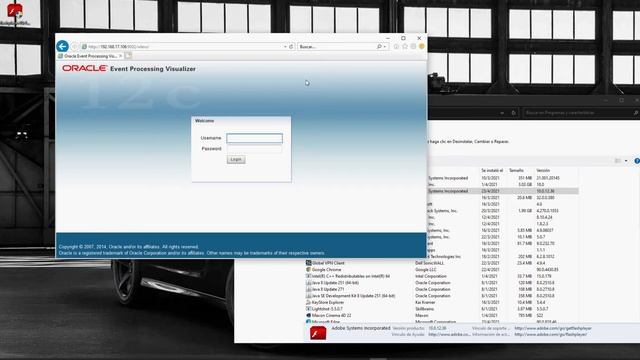The image size is (640, 360).
Task: Click Flash Player icon in details pane
Action: [318, 333]
